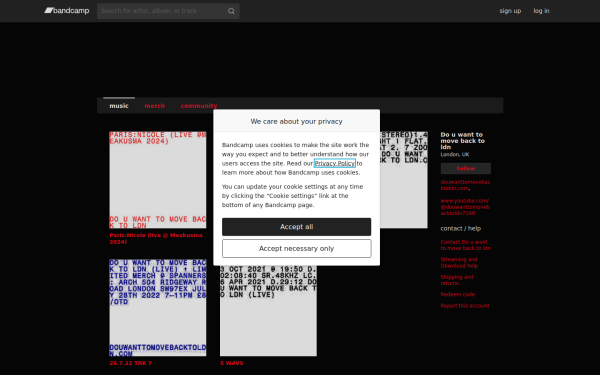
Task: Focus the artist, album, or track search field
Action: click(168, 11)
